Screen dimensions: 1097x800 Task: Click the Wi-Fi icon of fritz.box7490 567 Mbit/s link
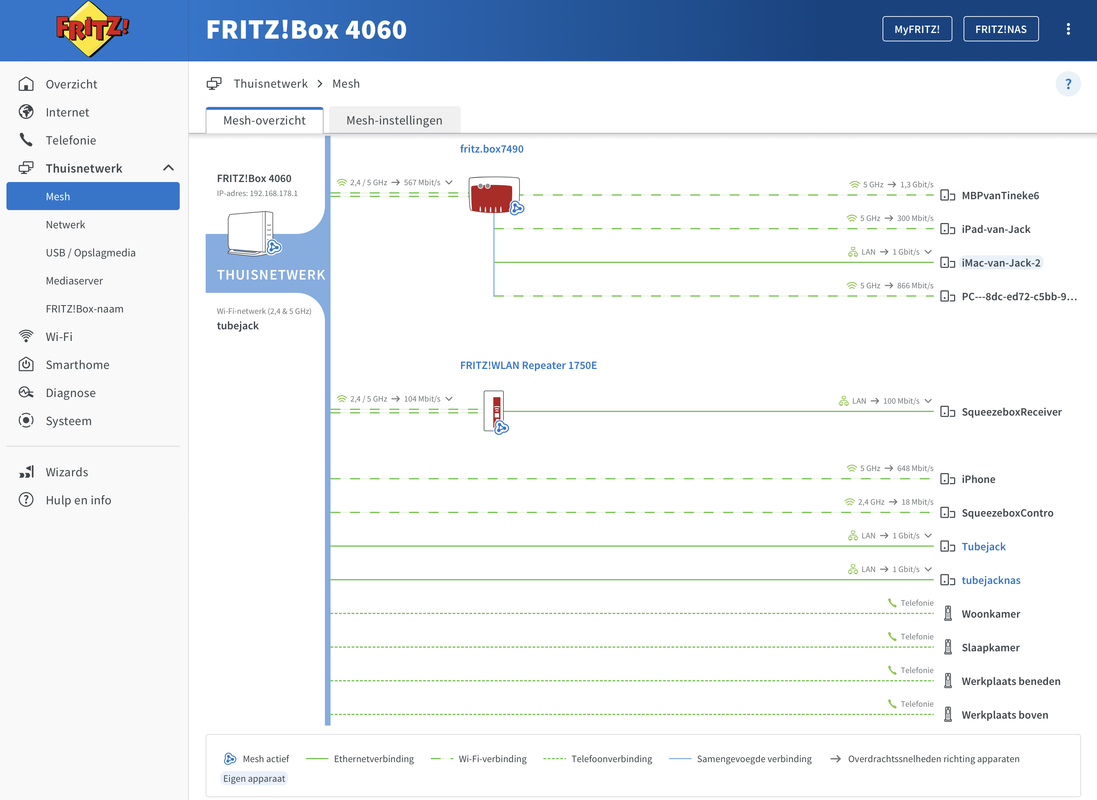(x=341, y=183)
